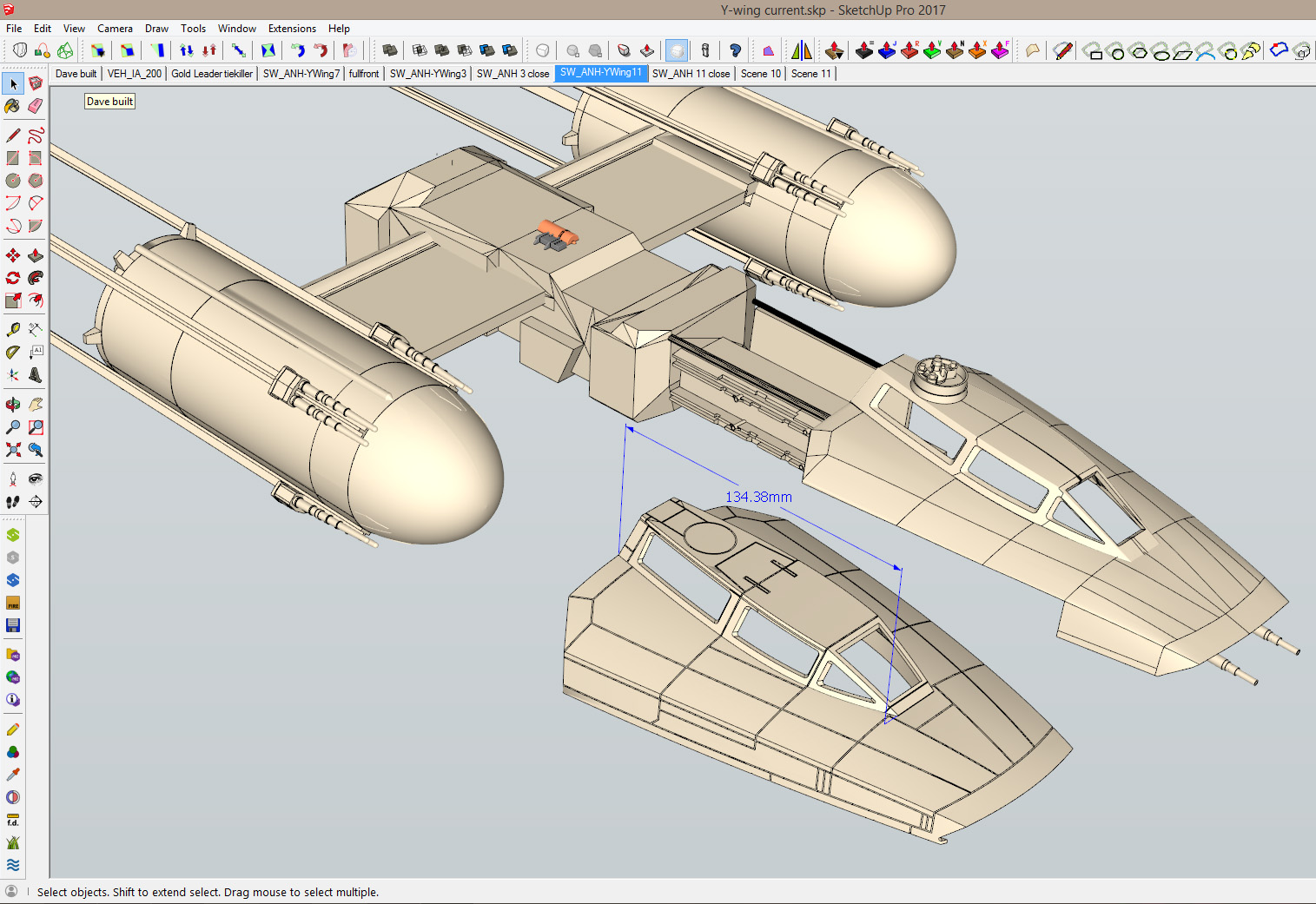Select the 2 Point Arc tool
The height and width of the screenshot is (904, 1316).
[36, 203]
